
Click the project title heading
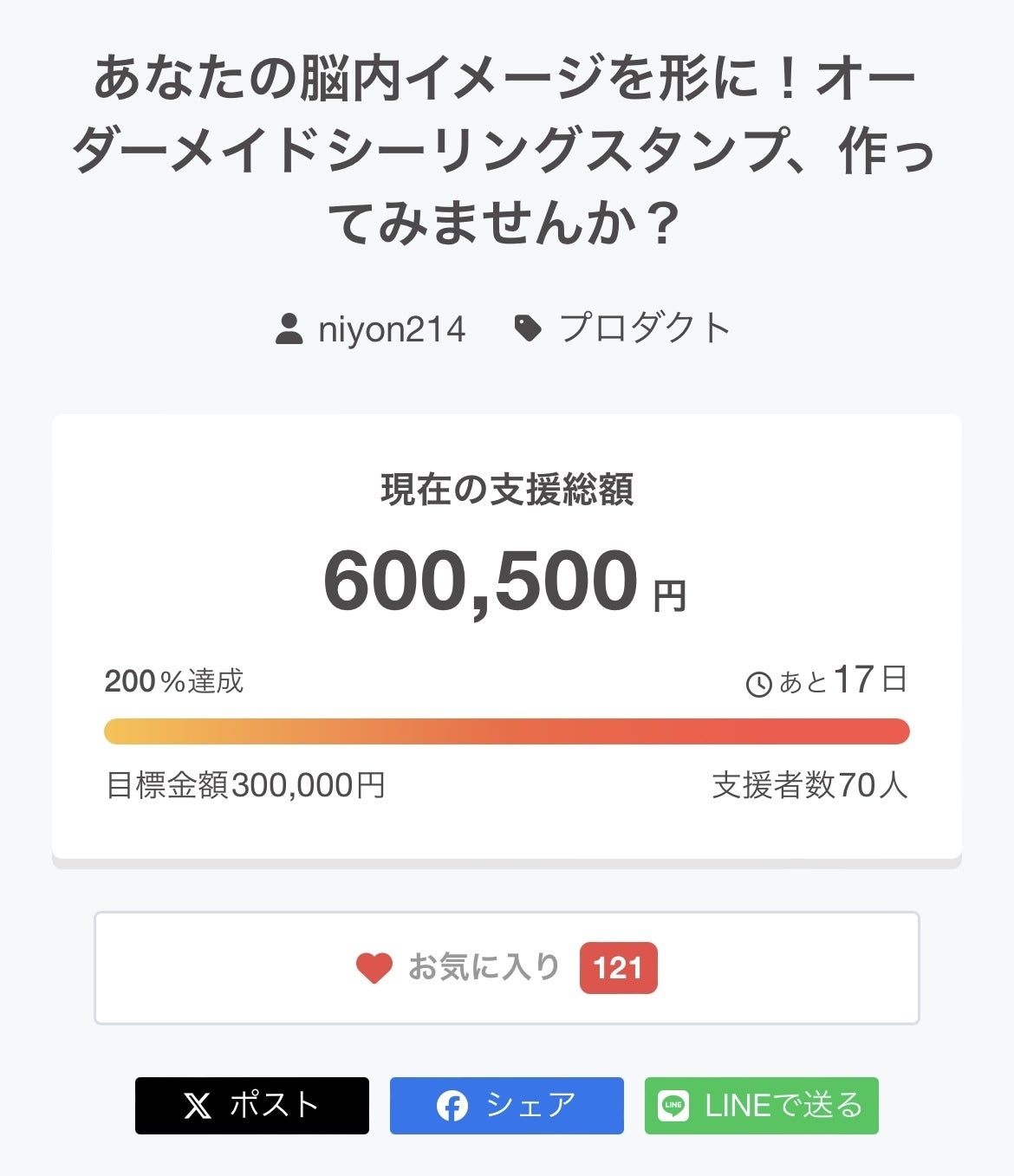click(x=505, y=151)
